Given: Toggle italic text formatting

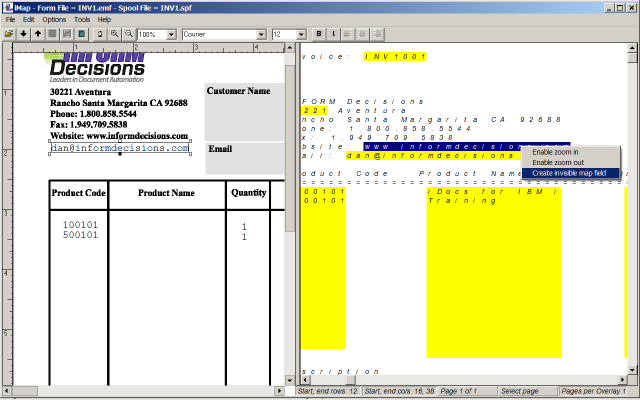Looking at the screenshot, I should click(x=333, y=34).
